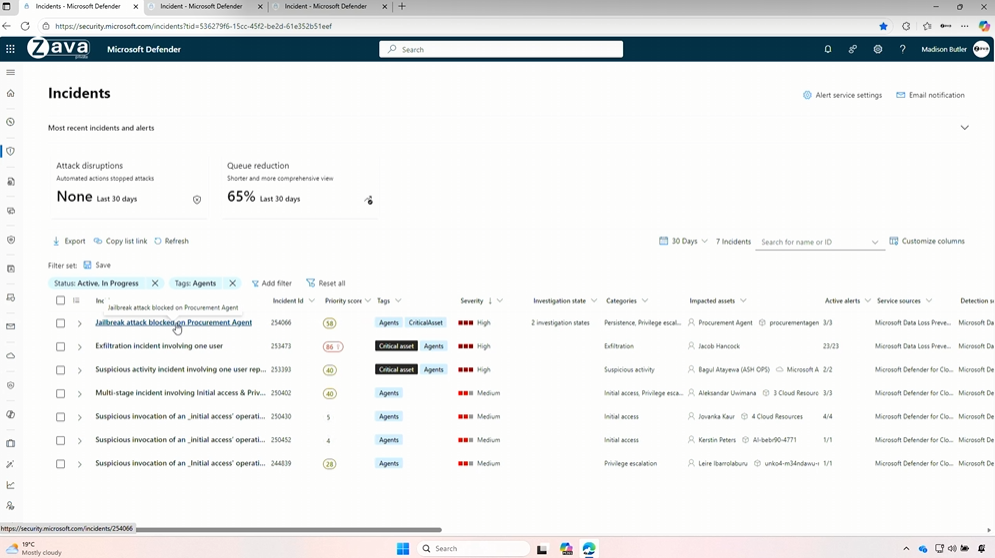Open the settings gear in header
The width and height of the screenshot is (995, 558).
coord(878,49)
